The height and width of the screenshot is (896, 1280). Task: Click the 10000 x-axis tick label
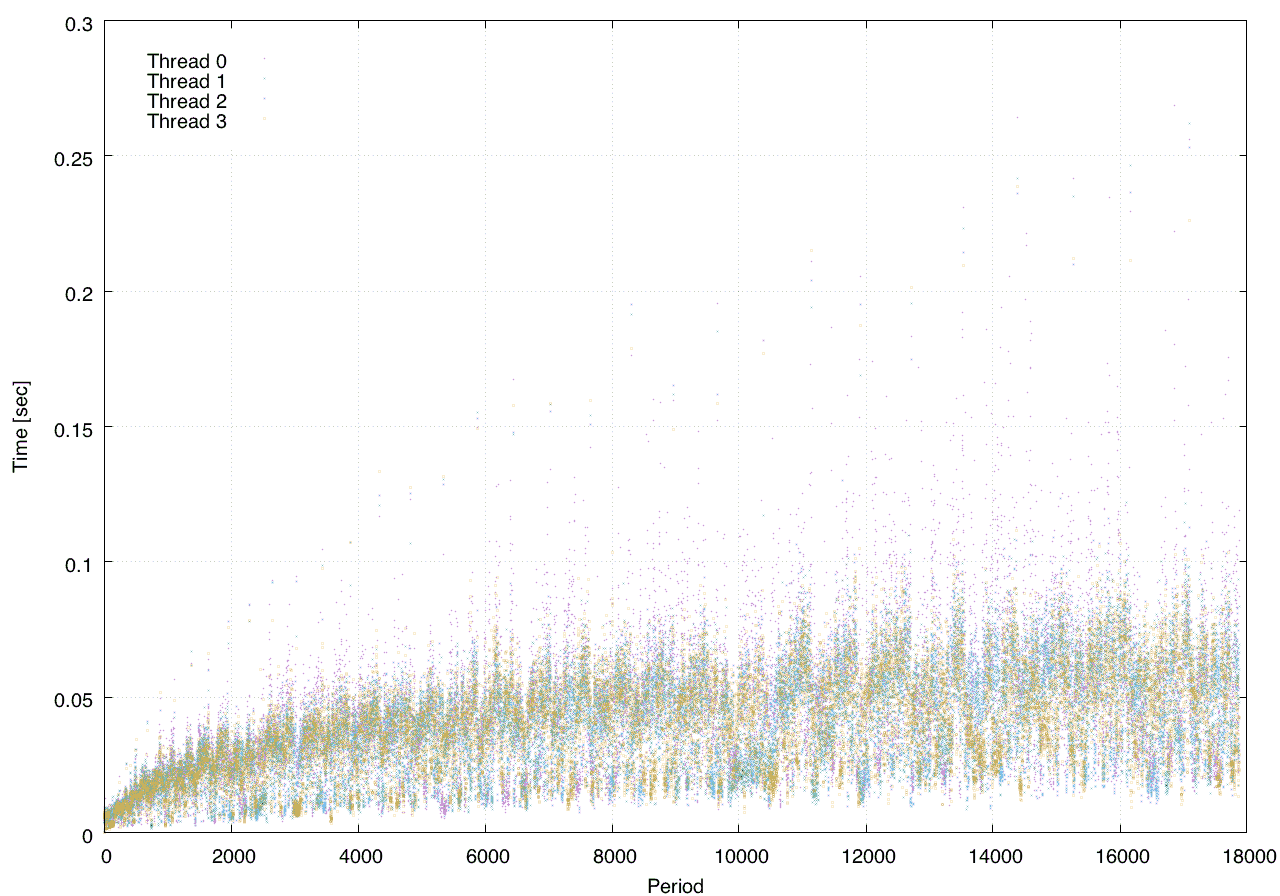pyautogui.click(x=739, y=855)
